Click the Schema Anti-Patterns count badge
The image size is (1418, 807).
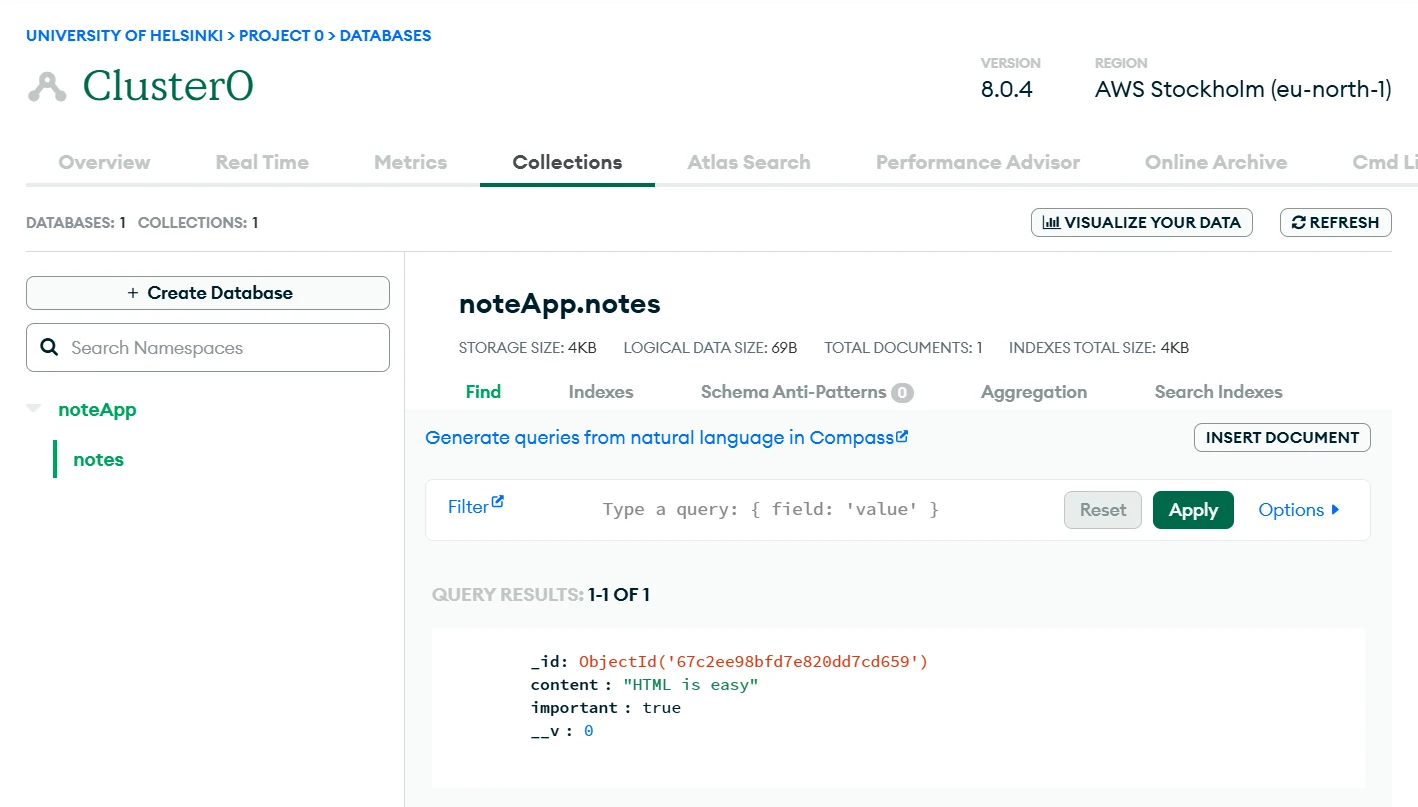pos(902,393)
